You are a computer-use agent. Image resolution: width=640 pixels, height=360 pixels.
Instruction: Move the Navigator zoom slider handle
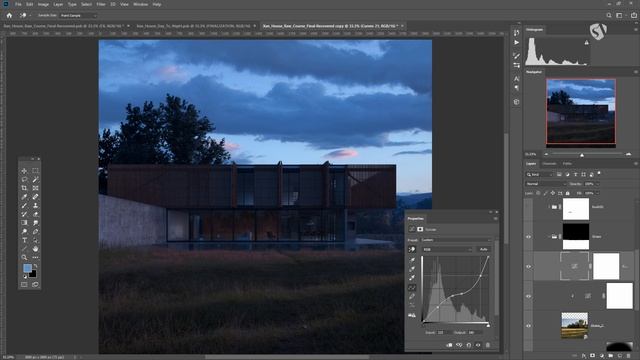coord(582,155)
